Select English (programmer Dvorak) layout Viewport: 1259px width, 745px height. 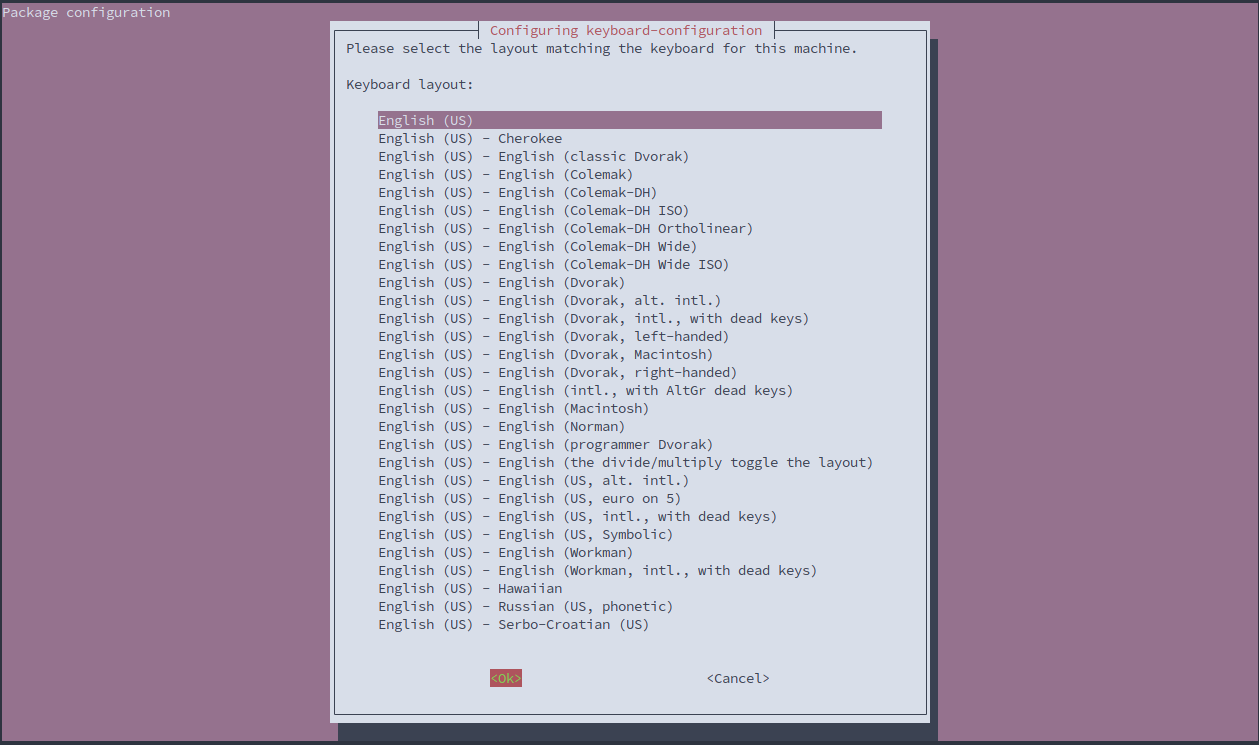point(545,444)
